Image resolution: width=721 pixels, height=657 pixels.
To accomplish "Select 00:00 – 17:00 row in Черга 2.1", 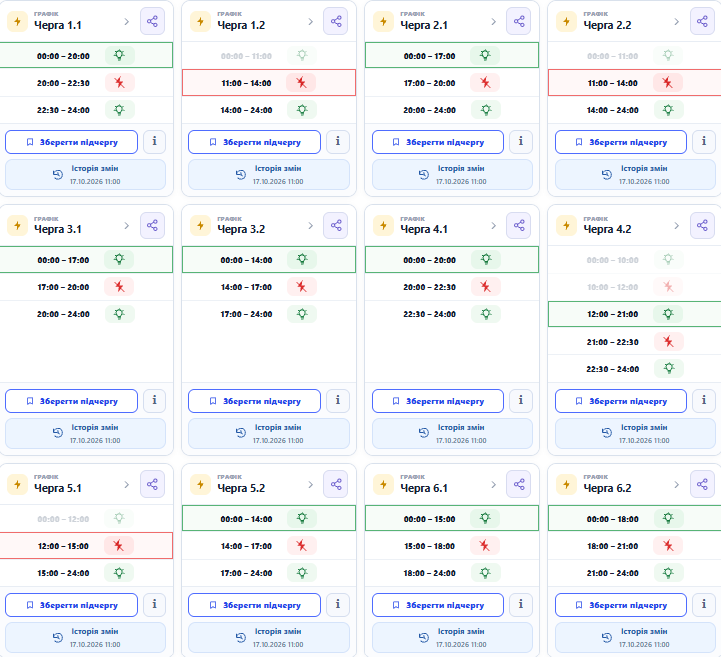I will point(452,55).
